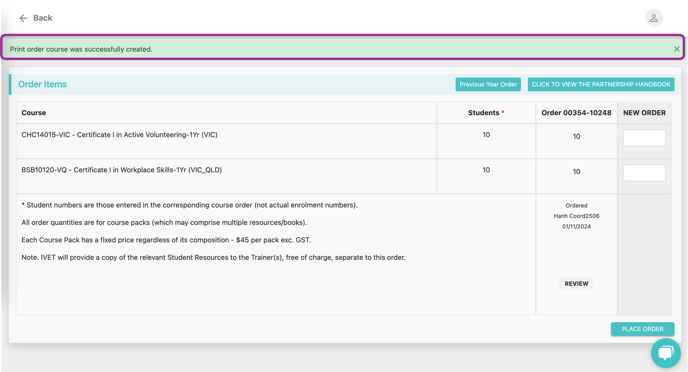Click the NEW ORDER column header
The height and width of the screenshot is (372, 688).
tap(644, 113)
